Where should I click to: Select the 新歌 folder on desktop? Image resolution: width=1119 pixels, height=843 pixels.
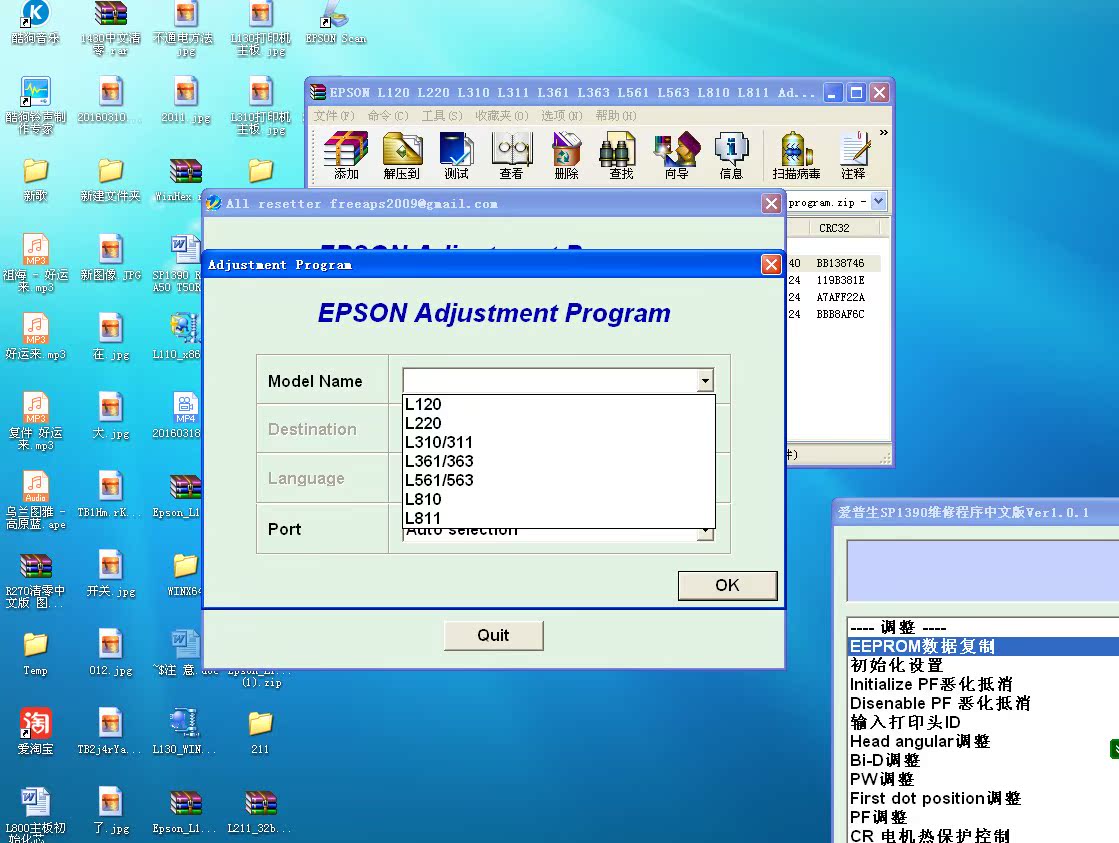tap(36, 179)
